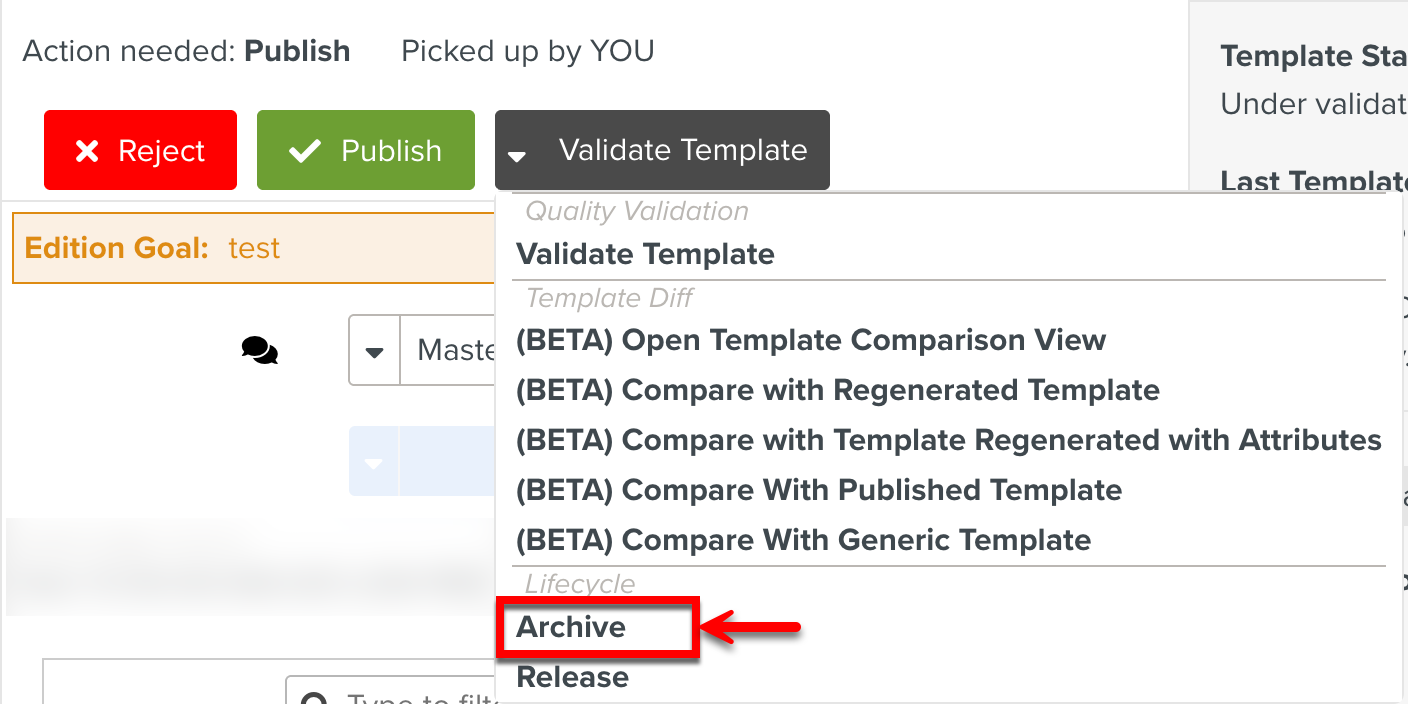Click the magnifying glass icon in the filter box
Screen dimensions: 1408x704
pyautogui.click(x=313, y=697)
